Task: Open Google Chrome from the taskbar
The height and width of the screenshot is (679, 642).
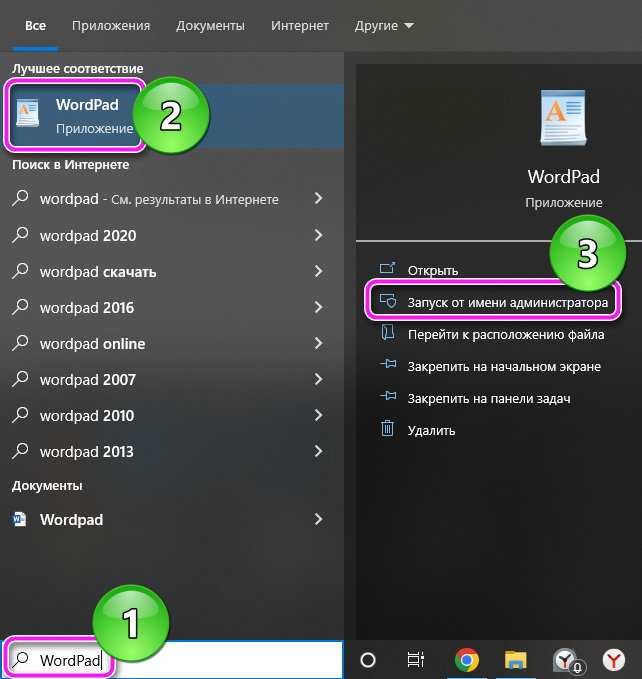Action: tap(467, 660)
